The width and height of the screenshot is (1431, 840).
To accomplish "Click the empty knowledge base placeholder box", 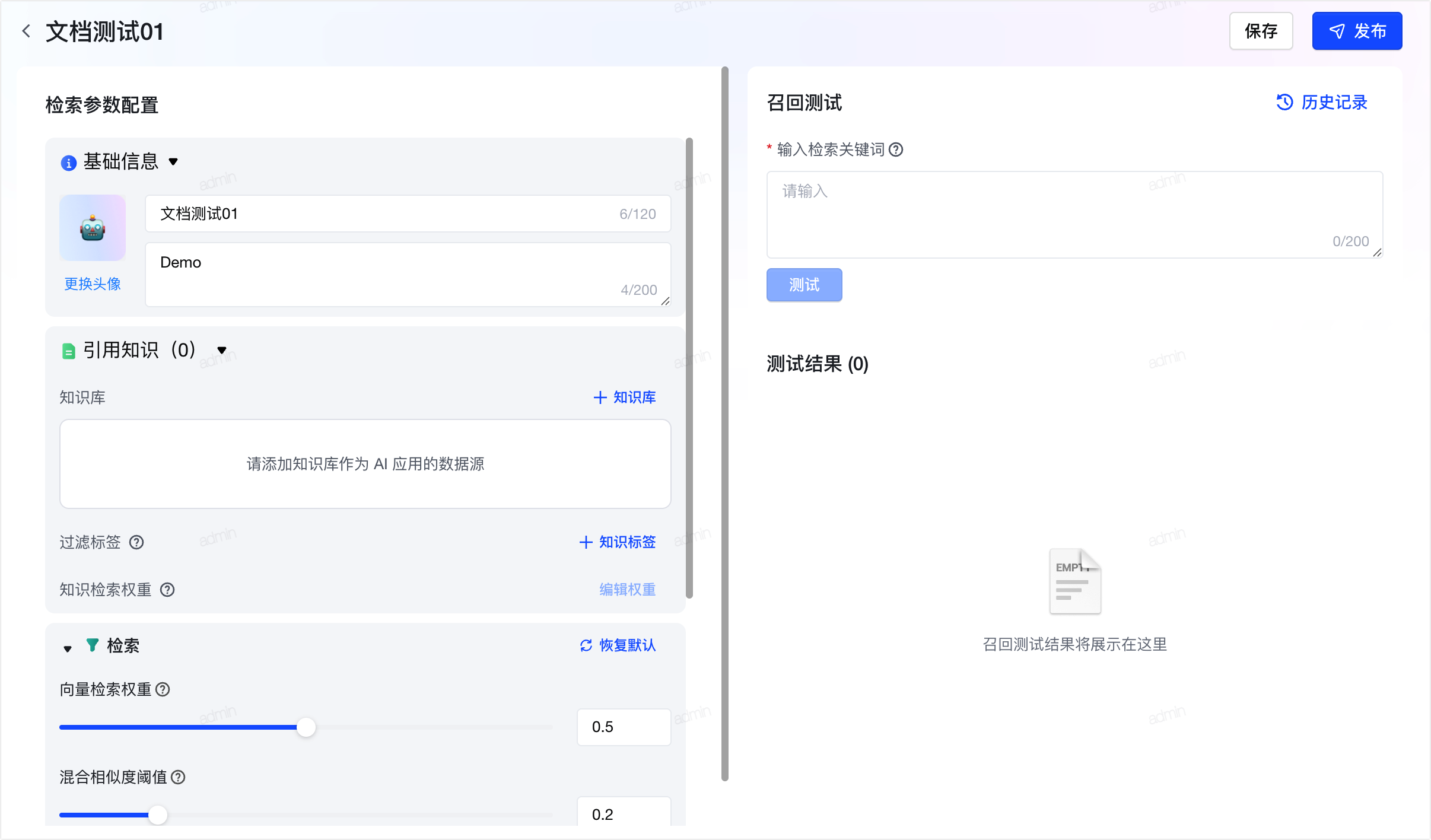I will 365,464.
